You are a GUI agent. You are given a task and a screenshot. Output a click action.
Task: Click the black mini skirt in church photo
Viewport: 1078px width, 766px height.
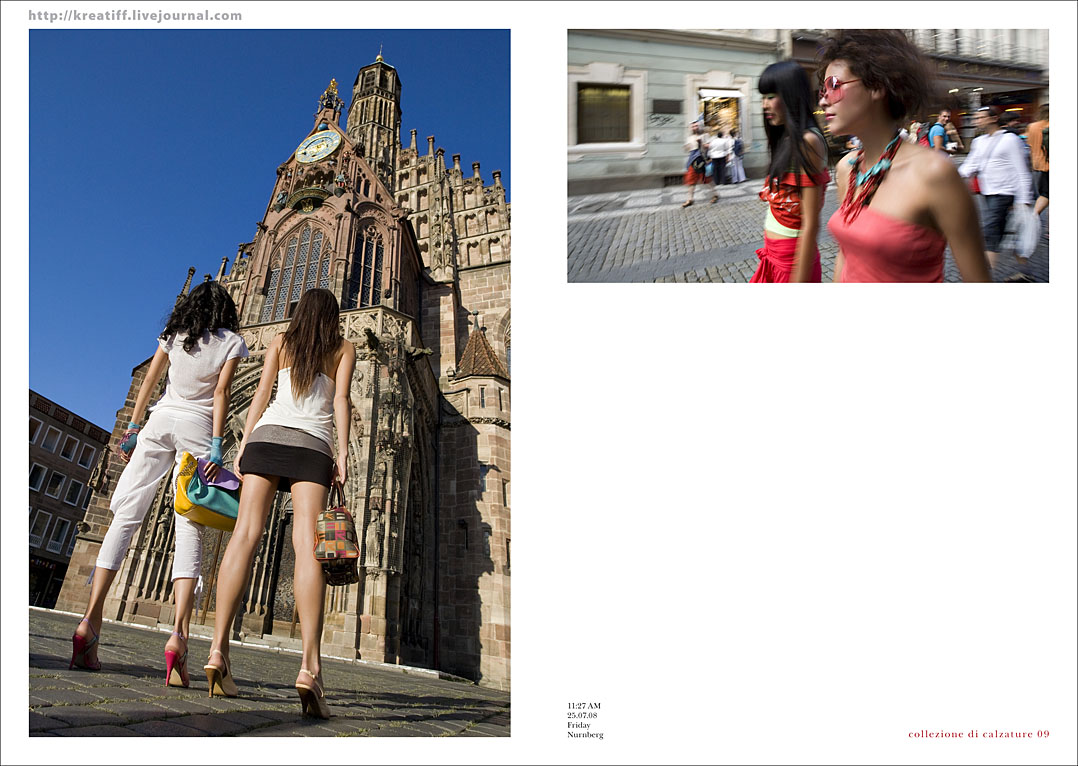pos(286,462)
